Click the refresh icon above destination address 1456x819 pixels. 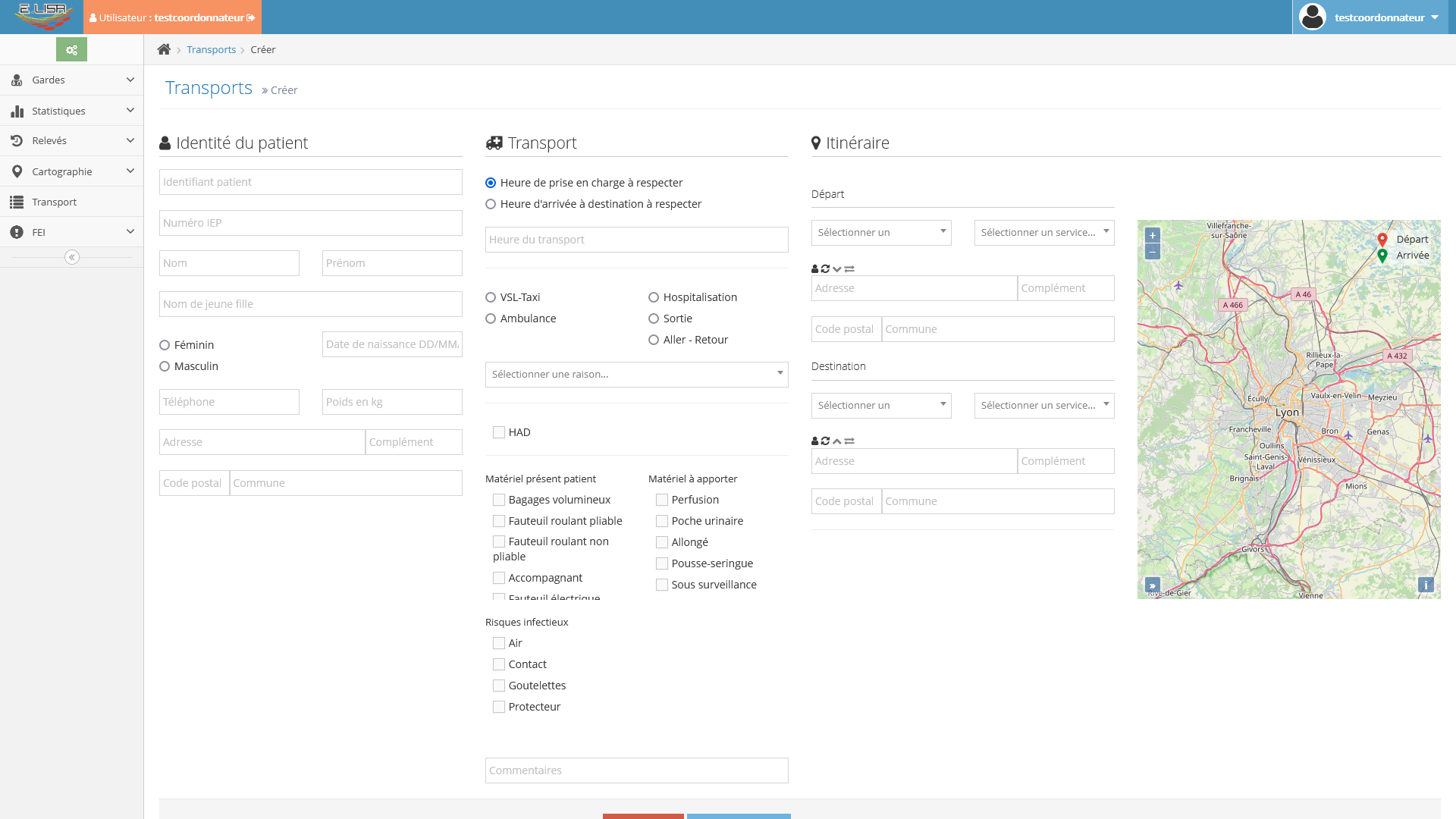(x=825, y=441)
